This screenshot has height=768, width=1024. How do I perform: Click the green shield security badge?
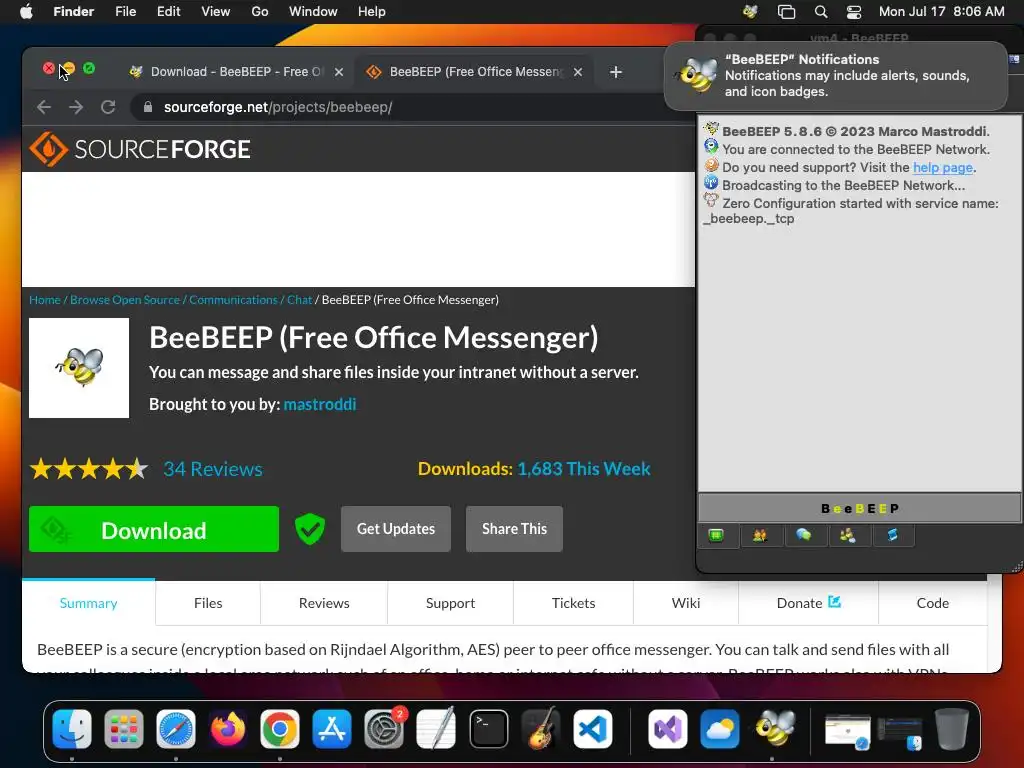pos(310,529)
